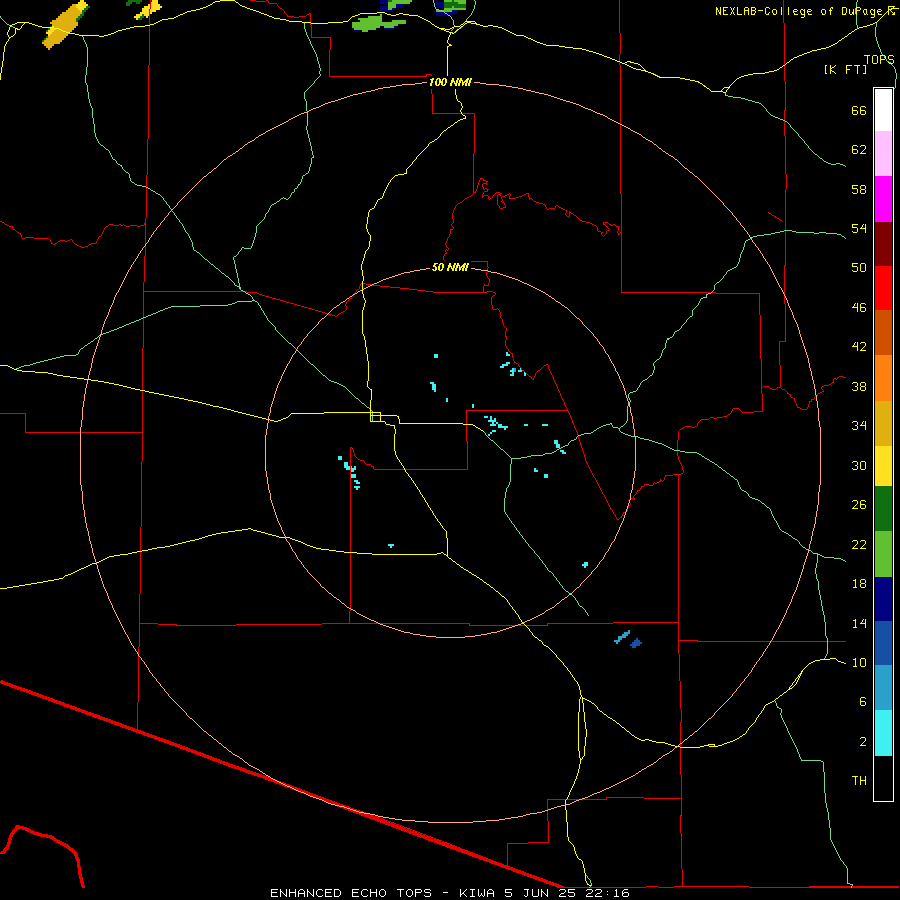Viewport: 900px width, 900px height.
Task: Click the 14 legend value
Action: 859,624
